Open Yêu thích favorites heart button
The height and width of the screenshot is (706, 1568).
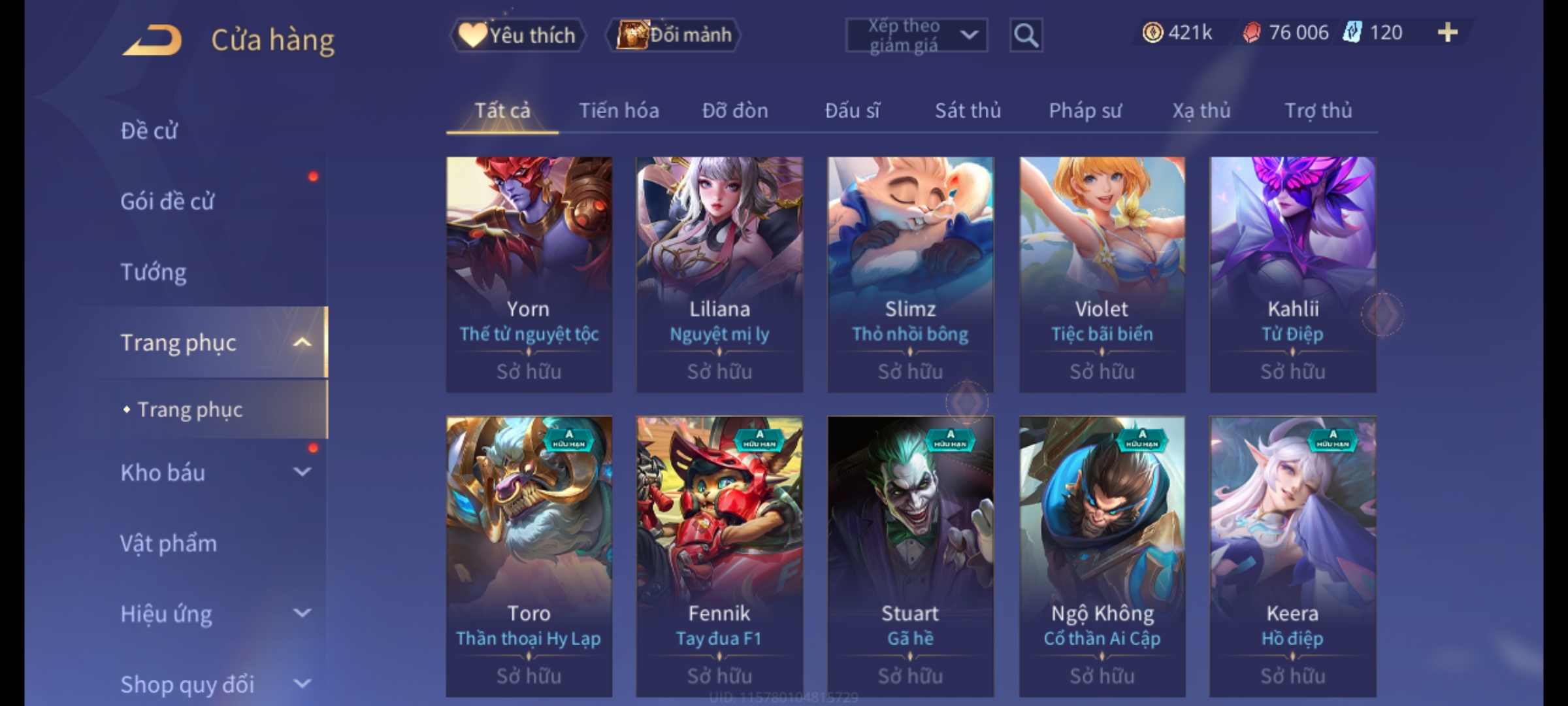[517, 35]
